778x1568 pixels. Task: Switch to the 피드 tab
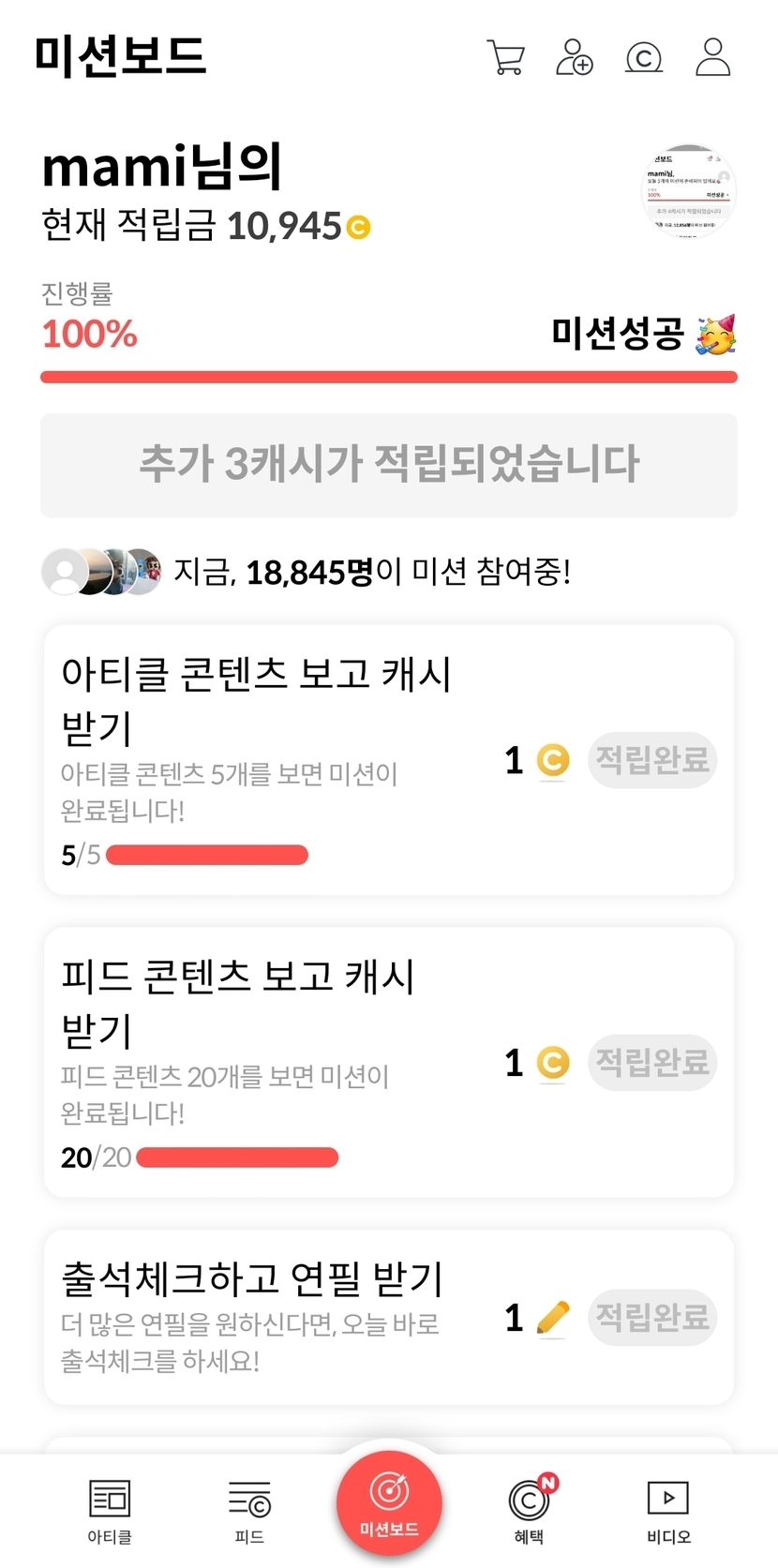point(249,1511)
